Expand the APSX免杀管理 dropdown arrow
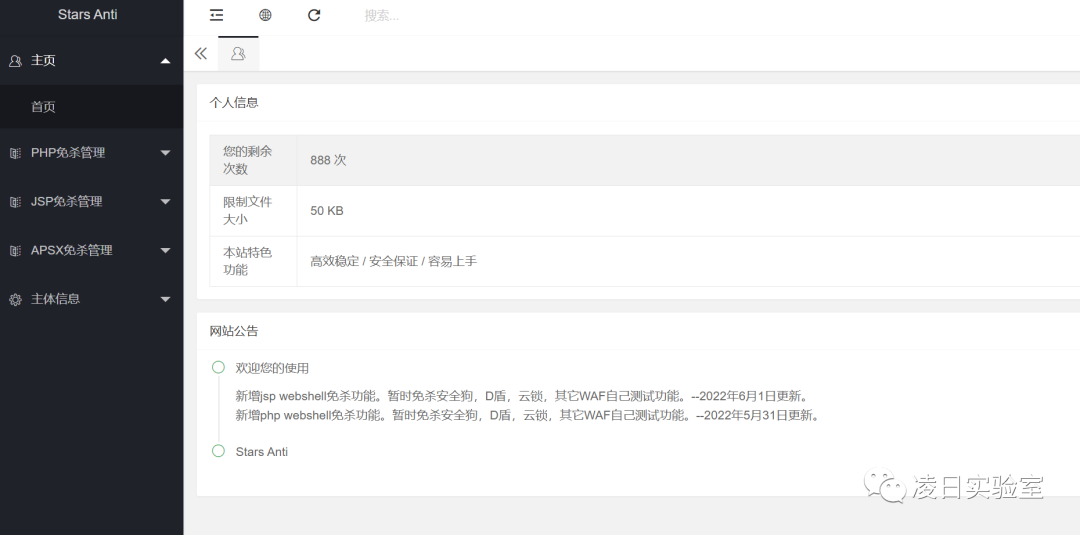Image resolution: width=1080 pixels, height=535 pixels. pyautogui.click(x=165, y=251)
